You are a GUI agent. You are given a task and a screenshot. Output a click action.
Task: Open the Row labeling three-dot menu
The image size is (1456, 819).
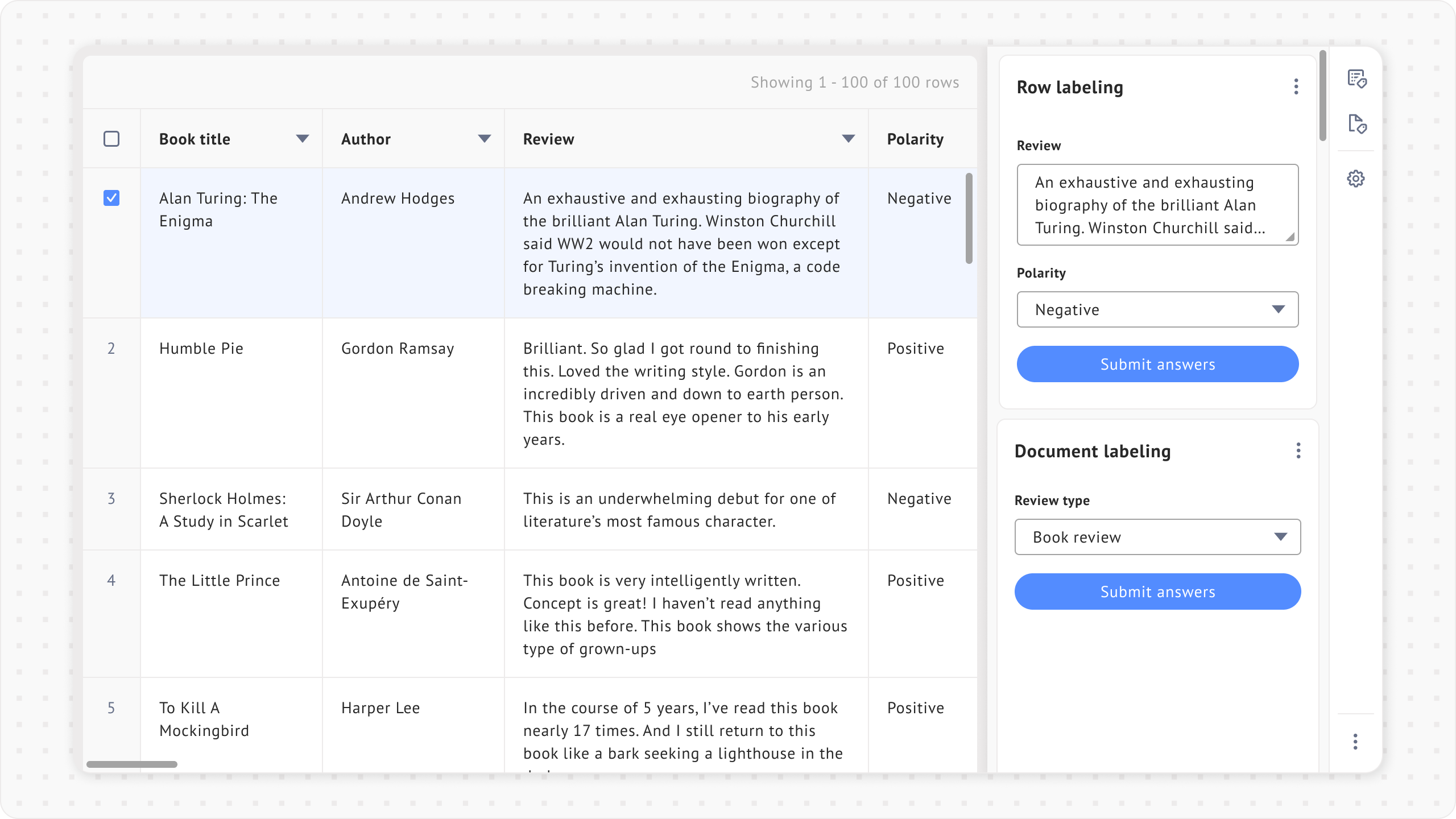1296,86
